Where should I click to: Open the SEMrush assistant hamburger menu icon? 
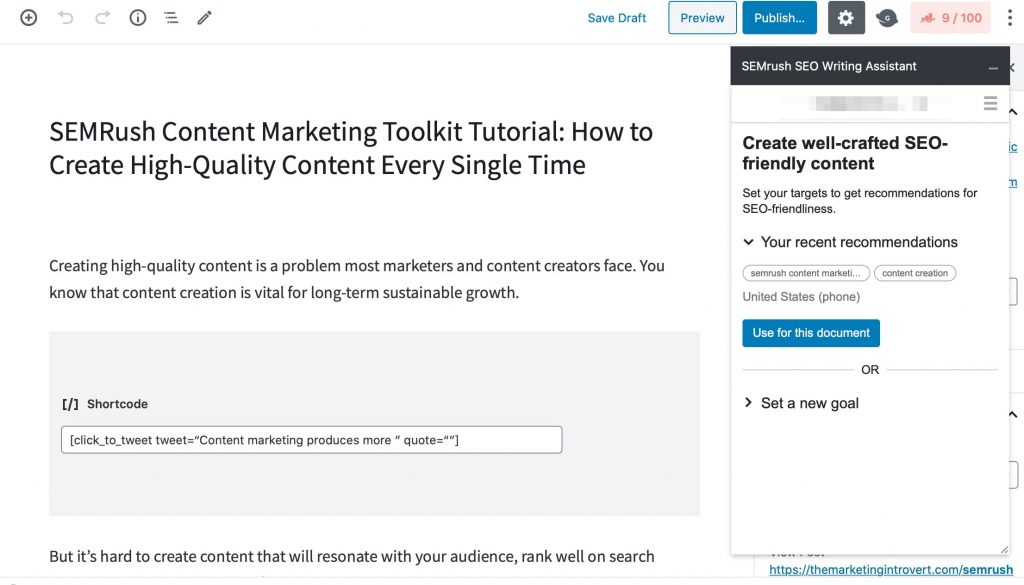pos(990,103)
